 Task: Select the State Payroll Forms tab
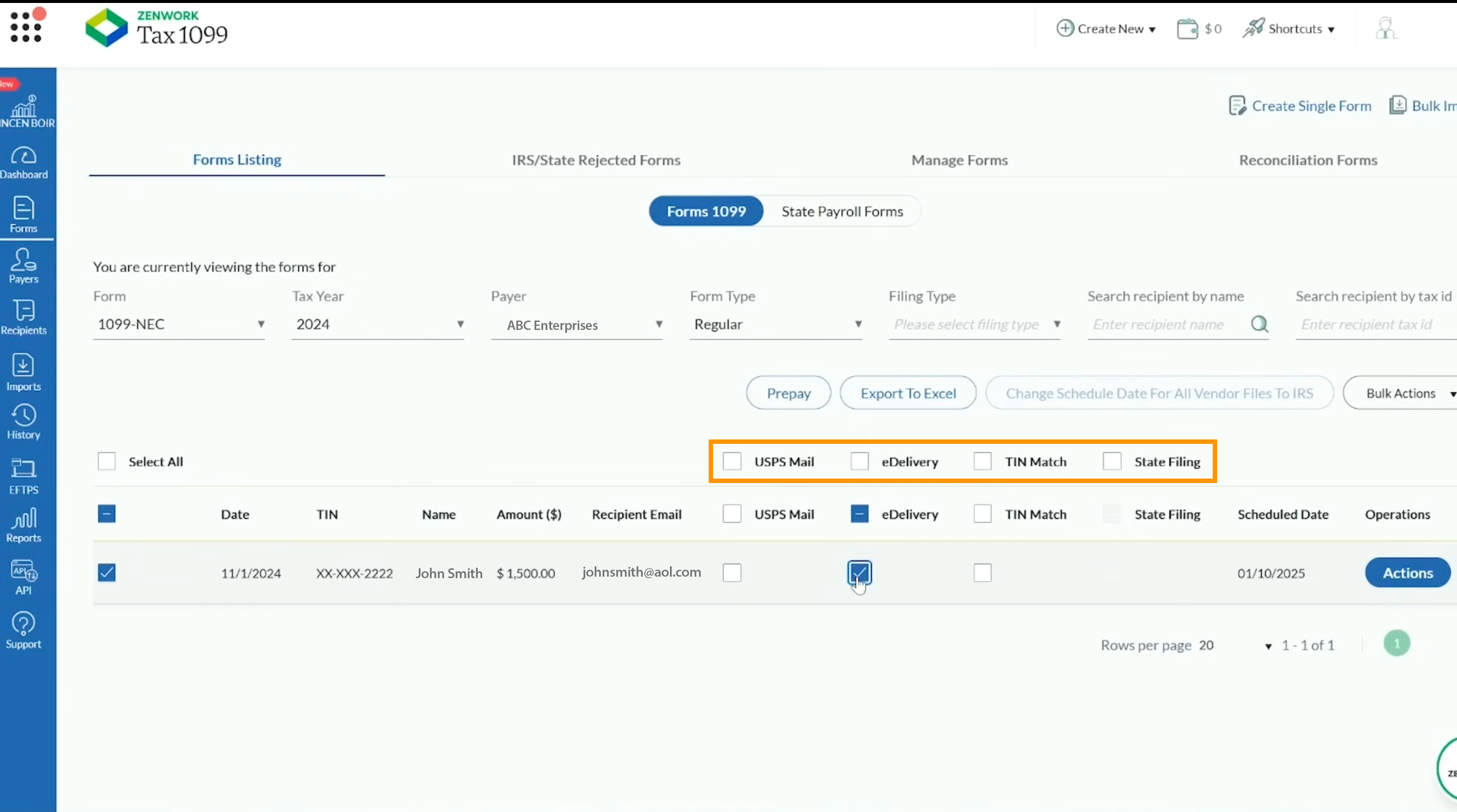842,212
